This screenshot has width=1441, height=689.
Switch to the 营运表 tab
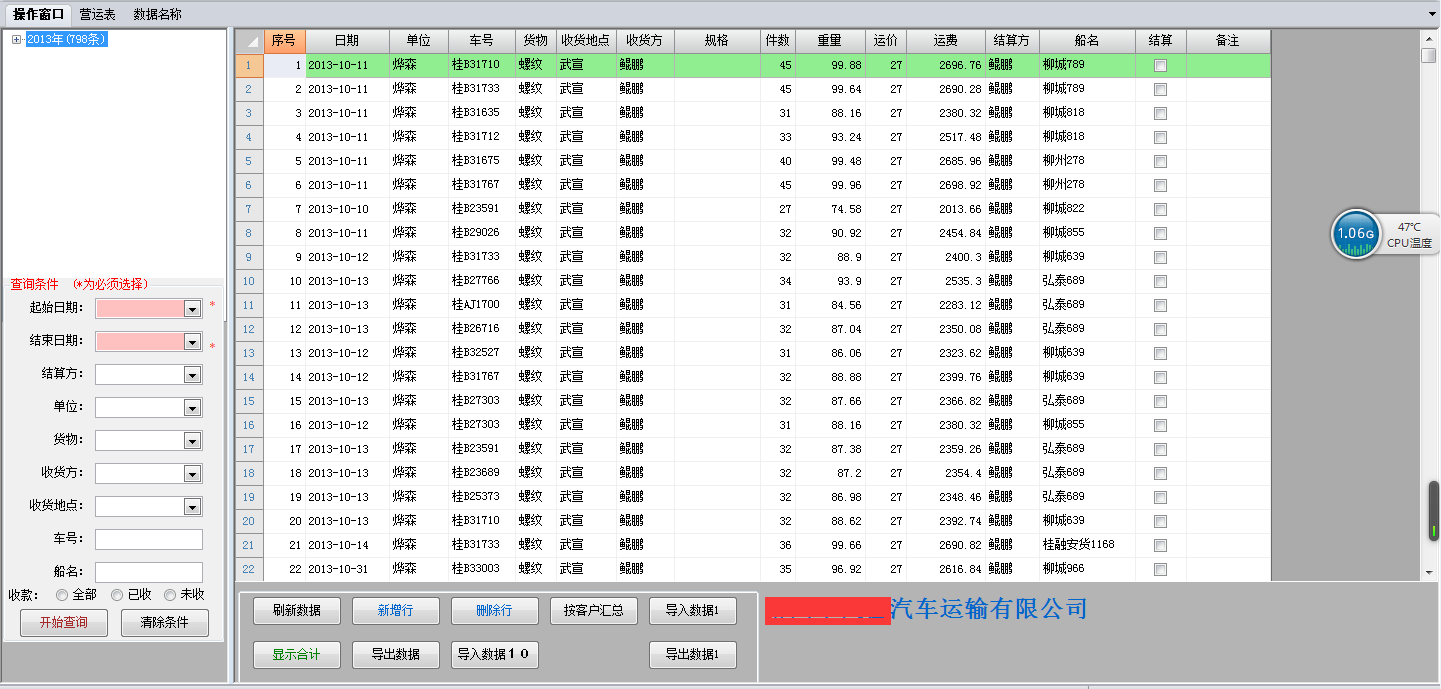click(x=96, y=14)
